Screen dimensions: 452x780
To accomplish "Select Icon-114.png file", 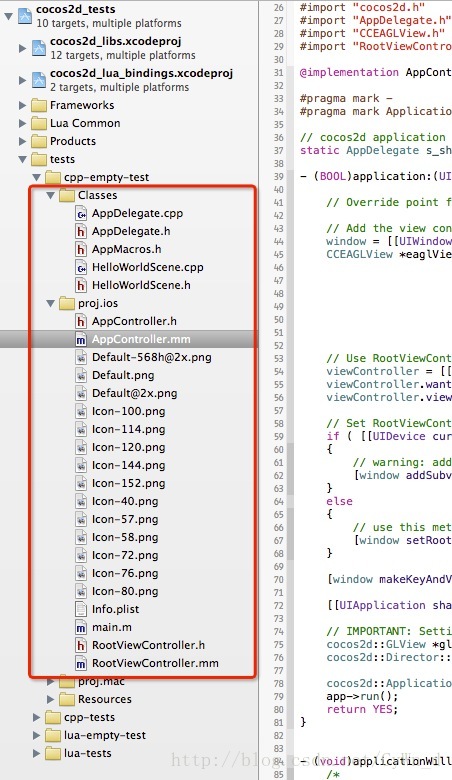I will coord(128,429).
